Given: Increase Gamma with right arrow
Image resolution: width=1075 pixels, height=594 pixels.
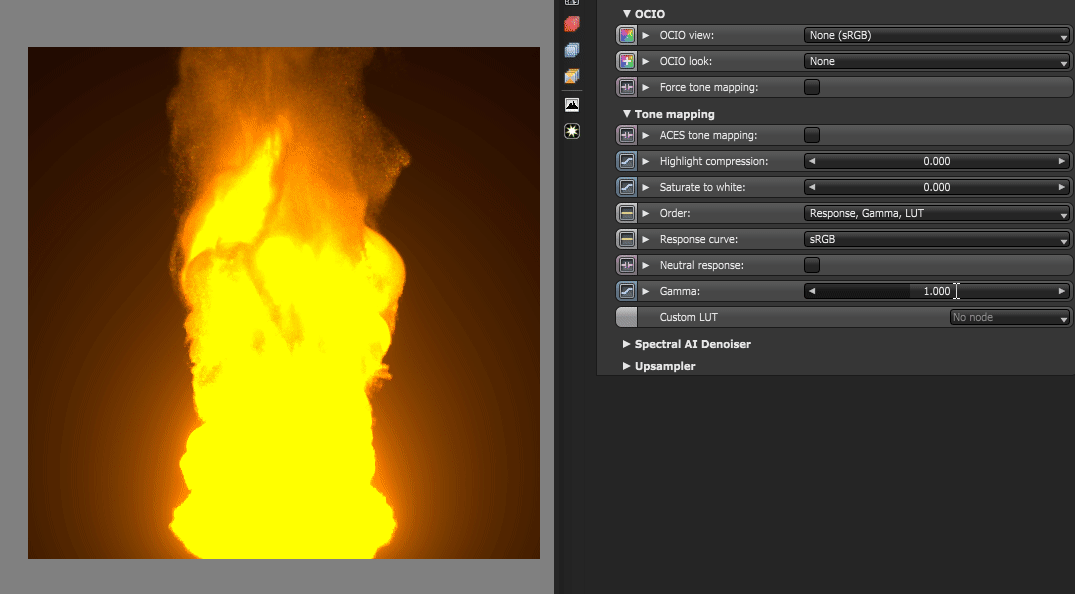Looking at the screenshot, I should click(x=1062, y=291).
